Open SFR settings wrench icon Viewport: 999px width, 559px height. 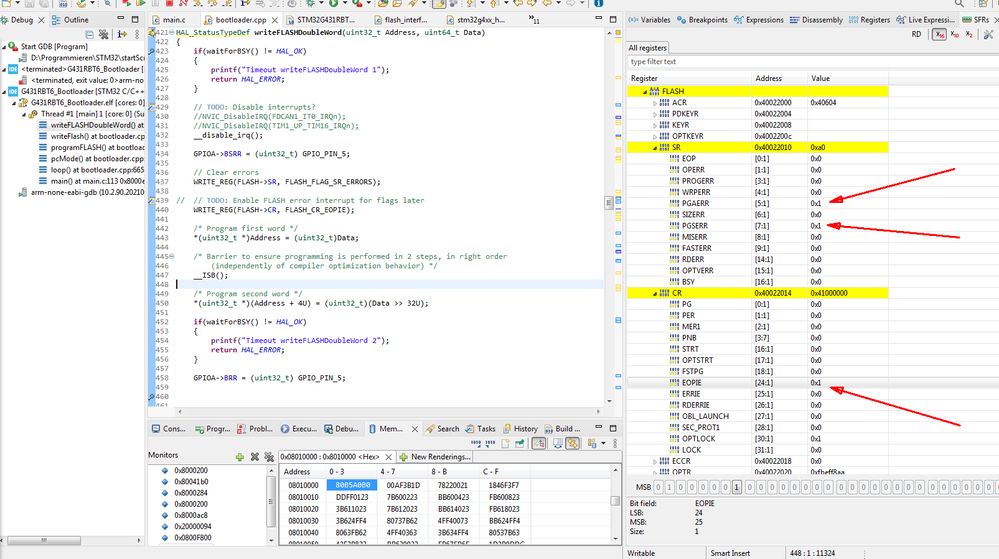click(988, 34)
